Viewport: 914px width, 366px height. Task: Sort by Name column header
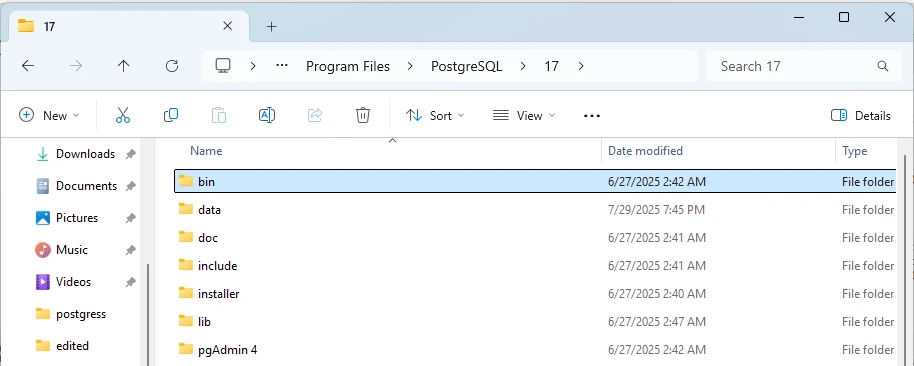click(x=206, y=151)
